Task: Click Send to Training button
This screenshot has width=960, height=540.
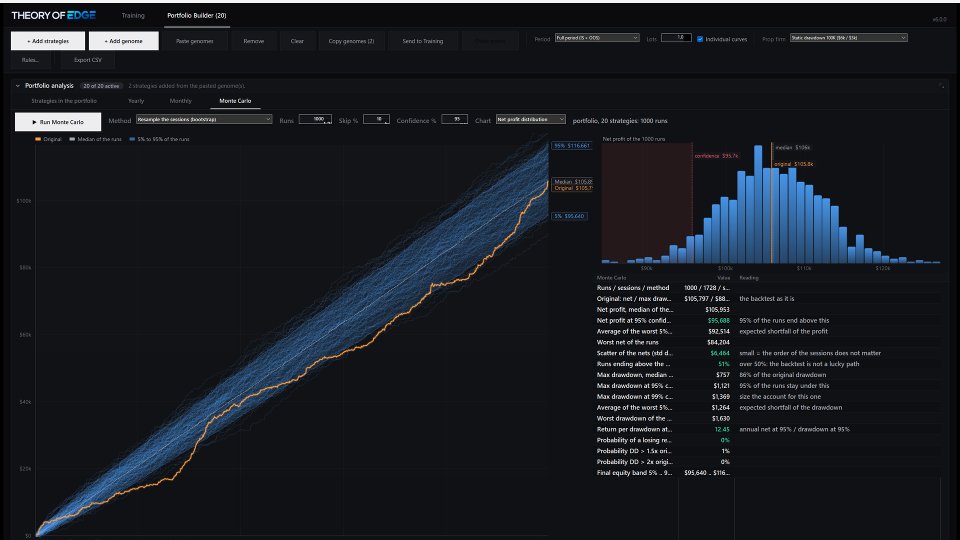Action: tap(422, 41)
